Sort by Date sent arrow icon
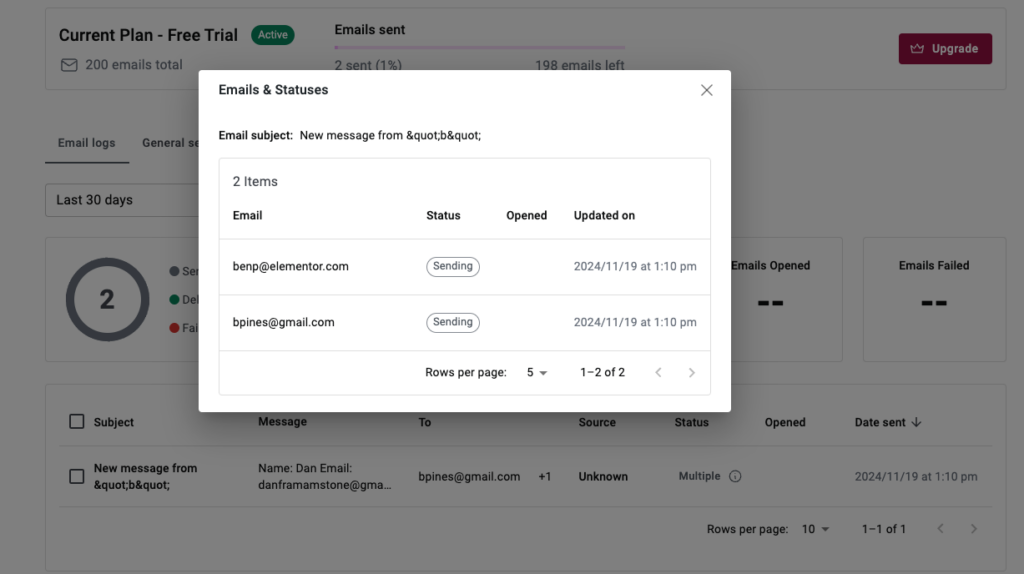The width and height of the screenshot is (1024, 574). 917,422
